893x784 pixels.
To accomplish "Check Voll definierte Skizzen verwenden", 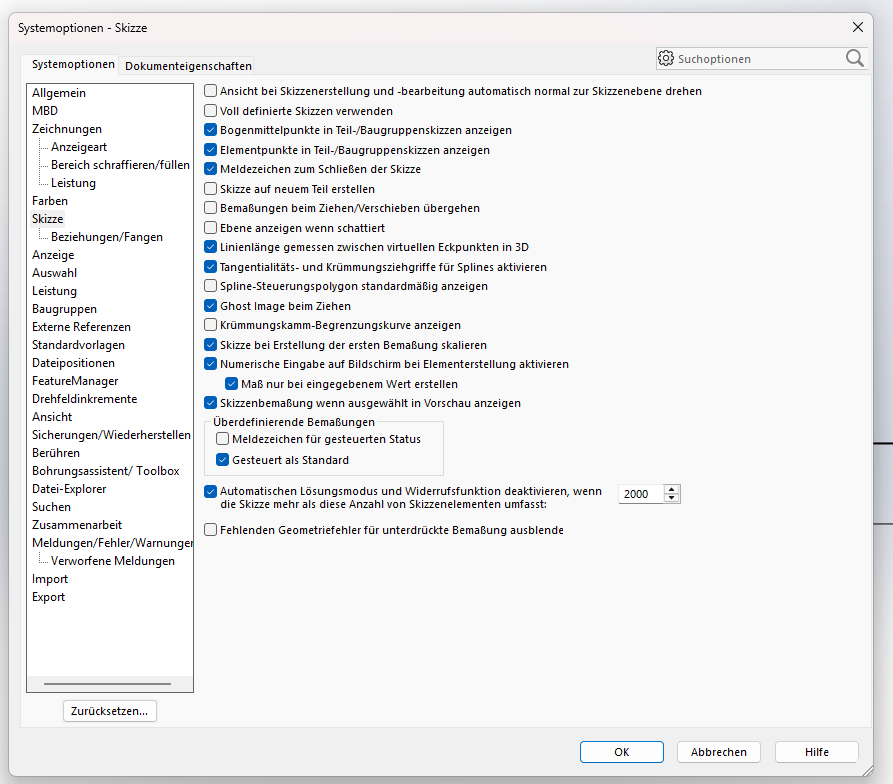I will coord(210,110).
